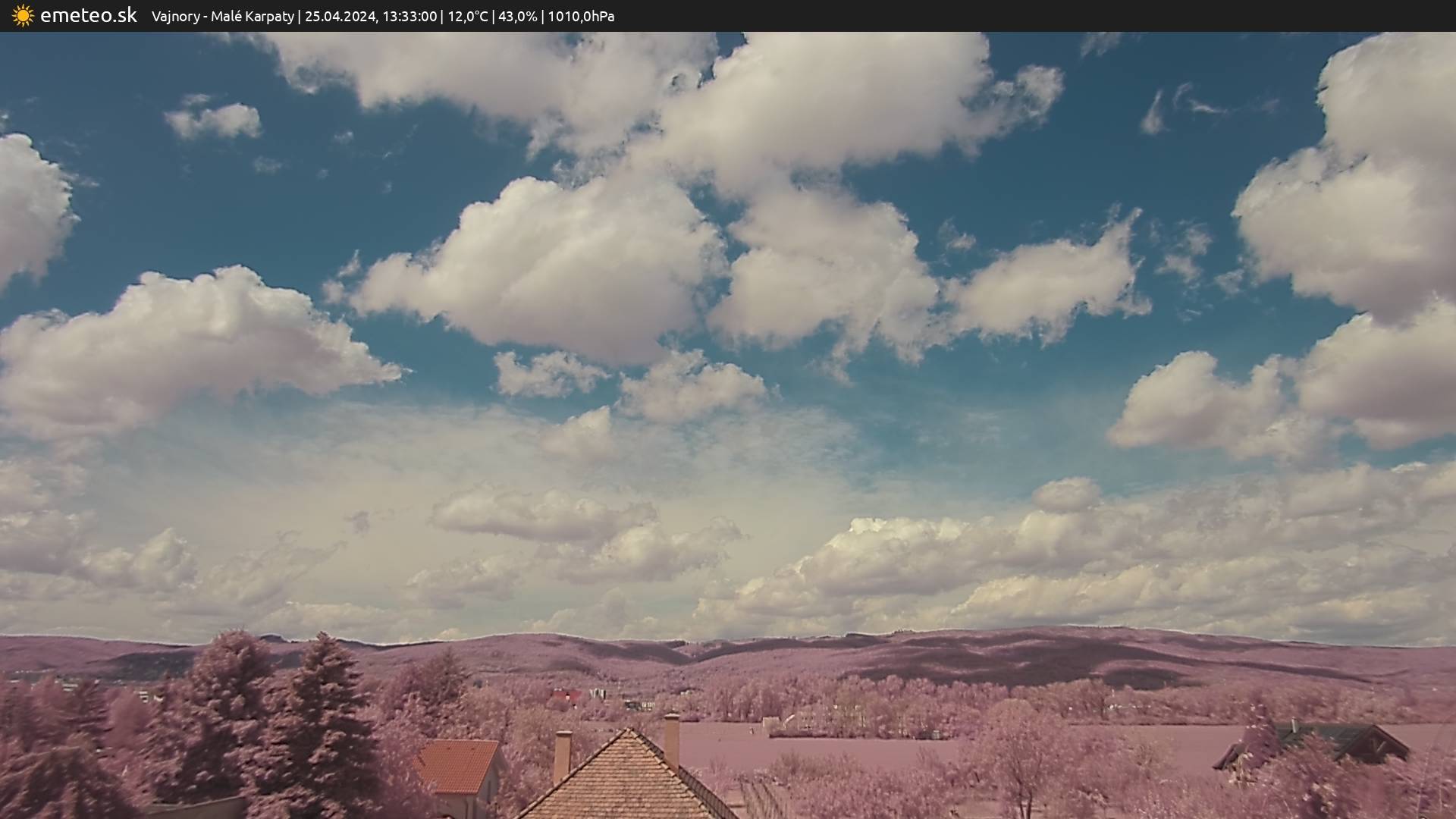
Task: Click the sun logo icon
Action: click(x=23, y=16)
